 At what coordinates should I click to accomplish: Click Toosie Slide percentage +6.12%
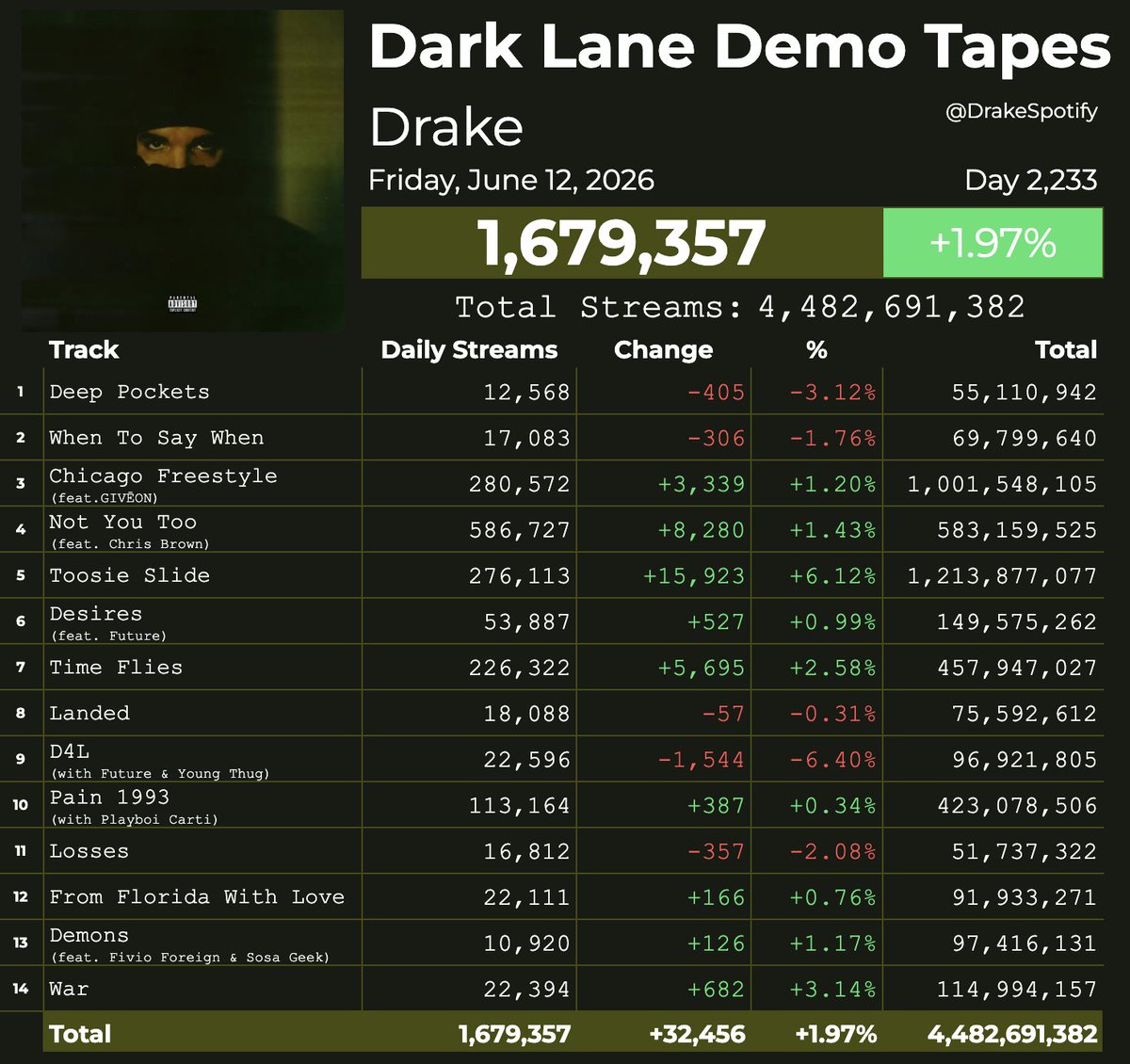pyautogui.click(x=832, y=575)
